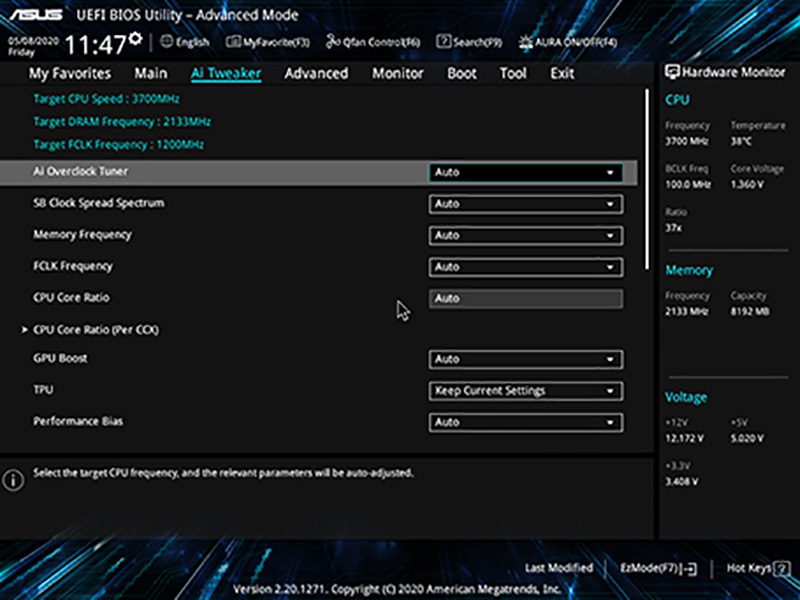Screen dimensions: 800x600
Task: Open Performance Bias dropdown
Action: (x=526, y=423)
